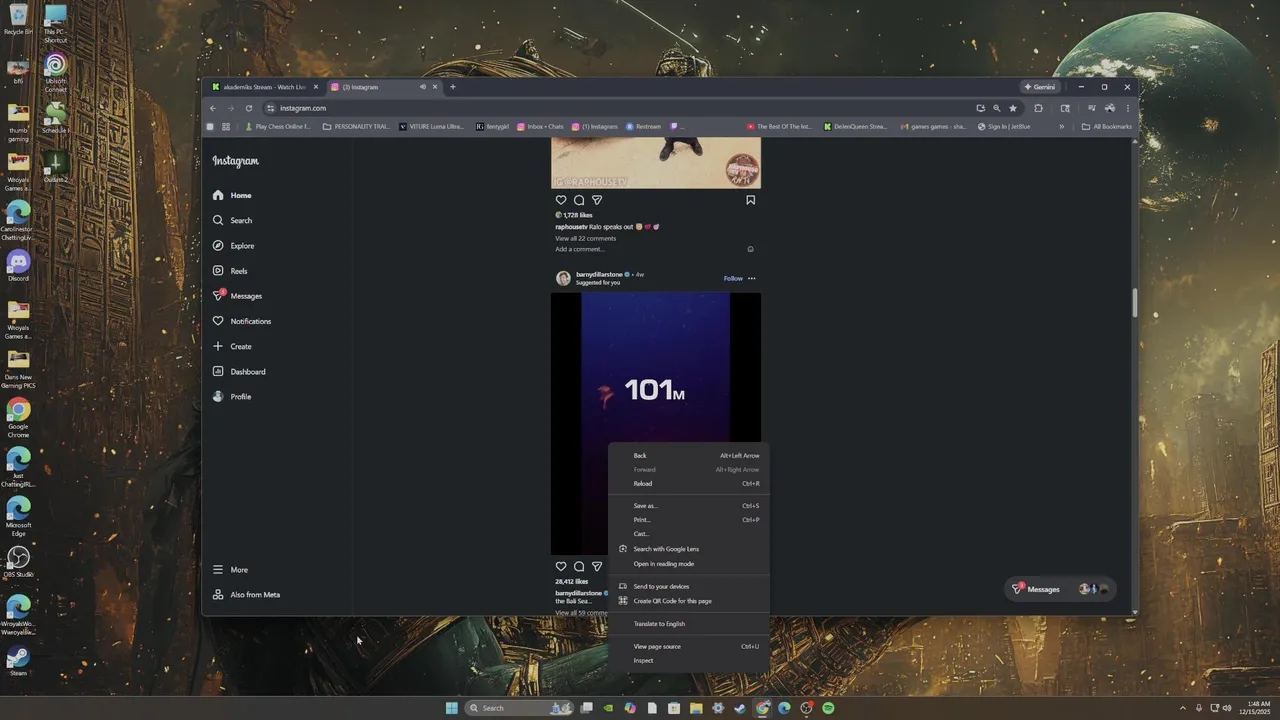The width and height of the screenshot is (1280, 720).
Task: Open the PERSONALITY TRAI... bookmark folder
Action: click(x=356, y=127)
